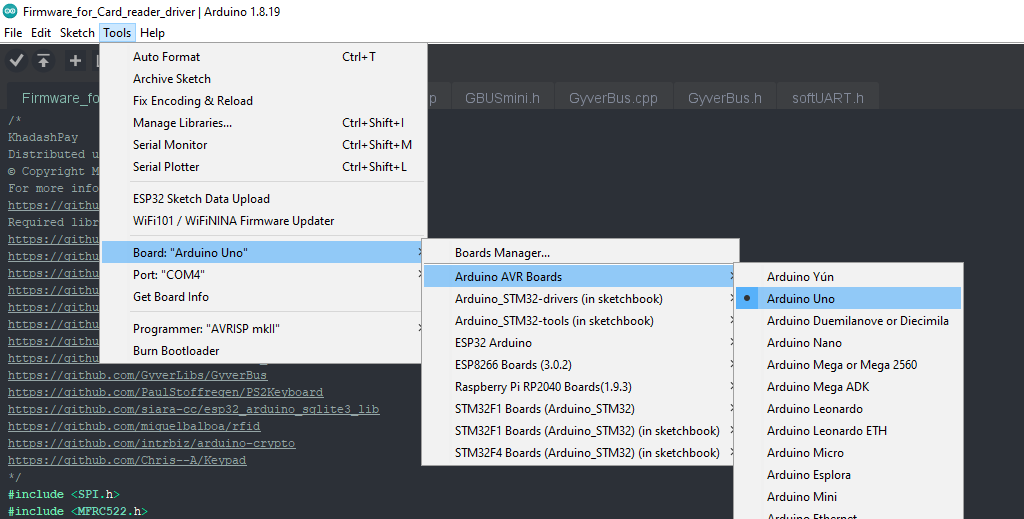
Task: Click the Upload arrow toolbar icon
Action: point(44,61)
